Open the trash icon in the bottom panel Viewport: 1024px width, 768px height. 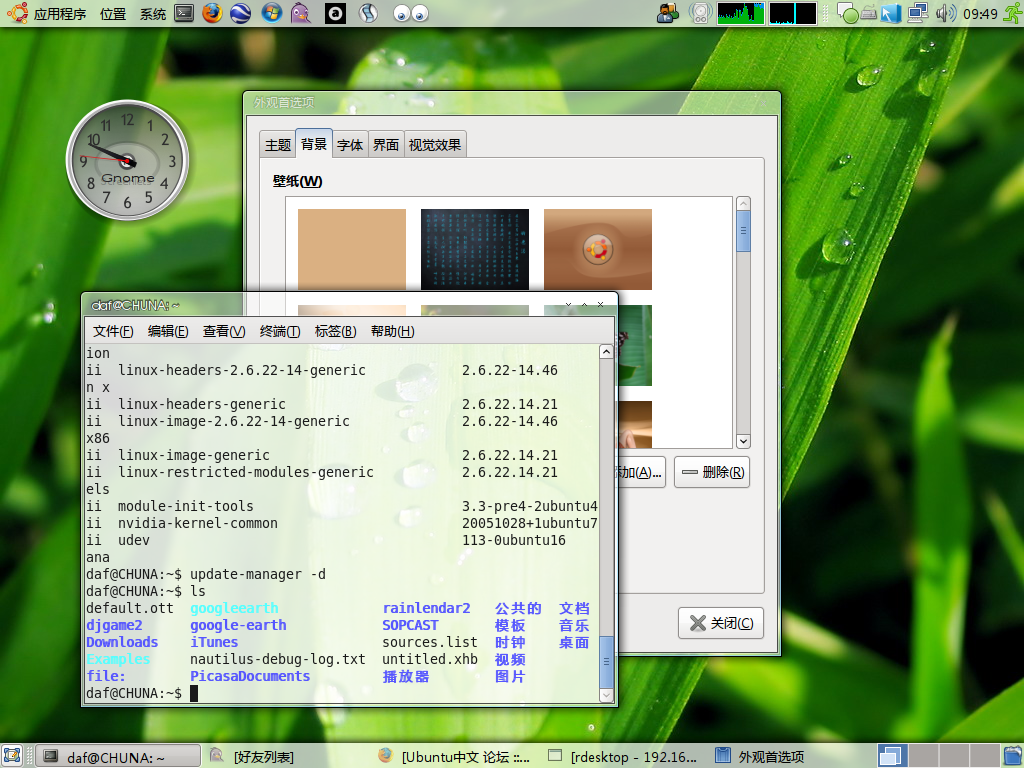point(1011,756)
